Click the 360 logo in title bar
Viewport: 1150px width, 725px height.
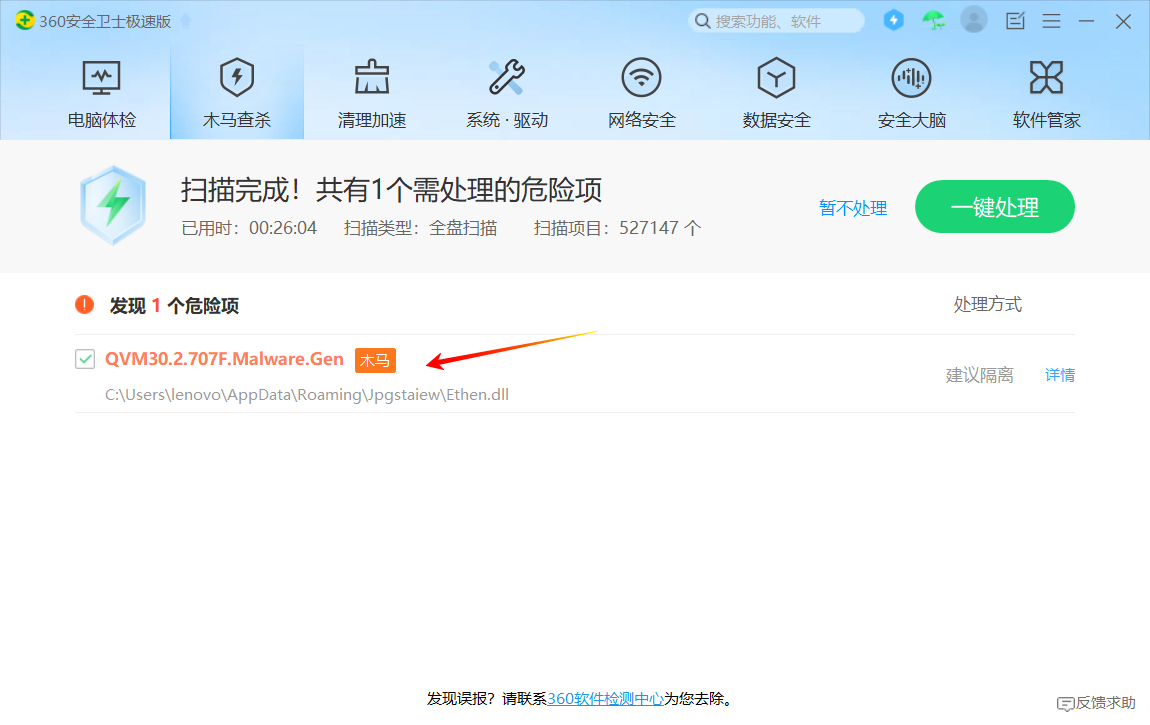24,21
